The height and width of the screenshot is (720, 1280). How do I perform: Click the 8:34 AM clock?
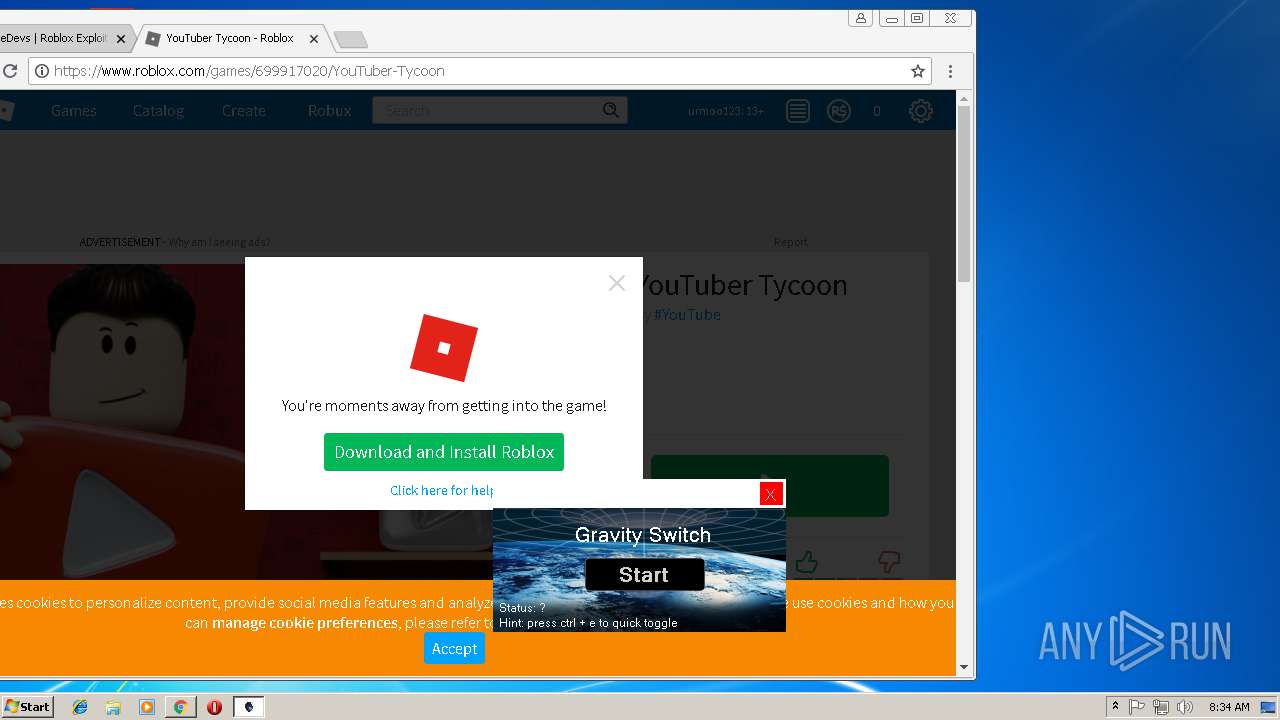1229,707
